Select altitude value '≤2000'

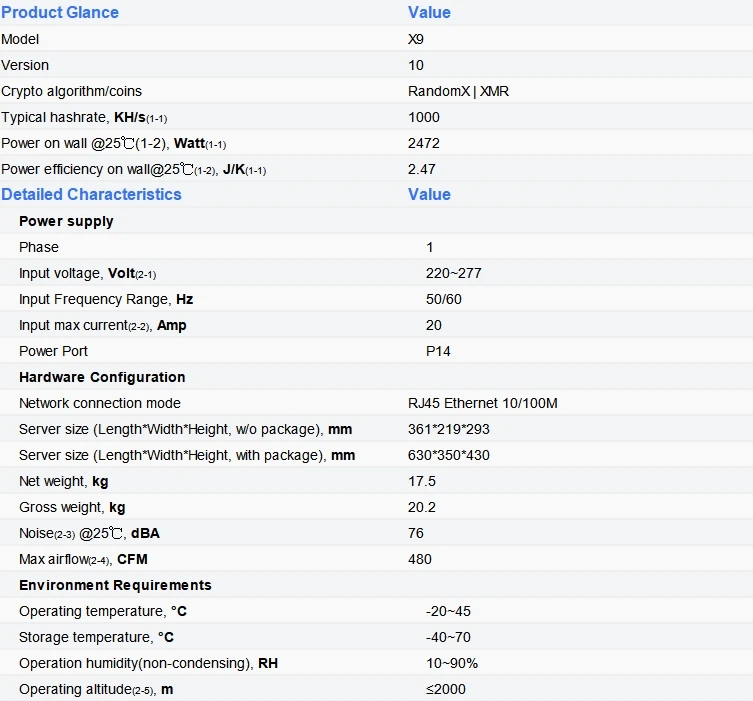(446, 689)
